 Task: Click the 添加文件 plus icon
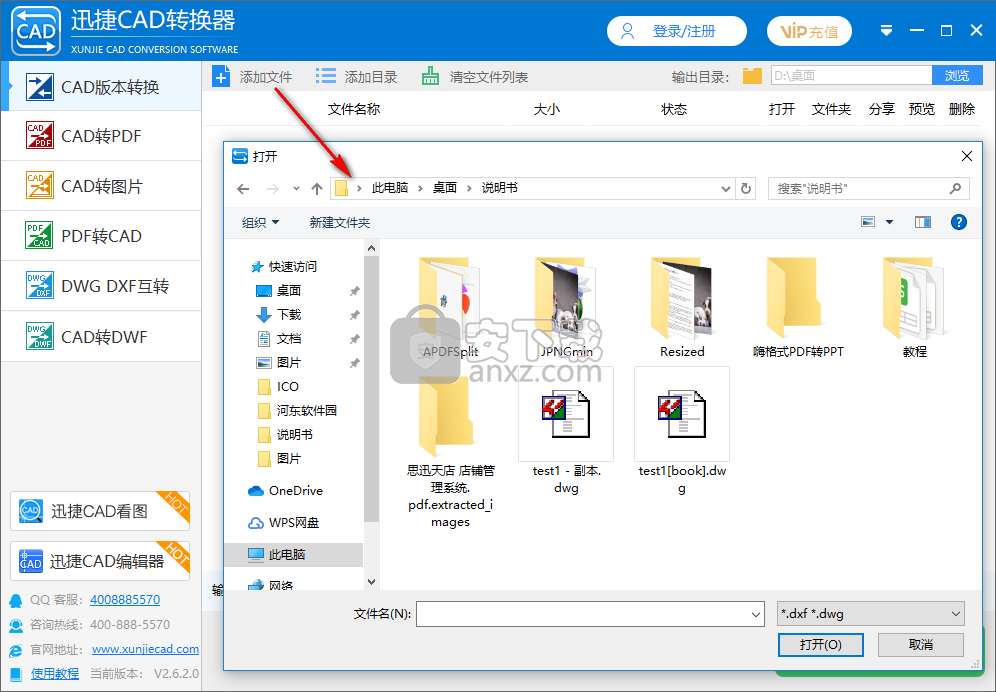click(x=221, y=77)
